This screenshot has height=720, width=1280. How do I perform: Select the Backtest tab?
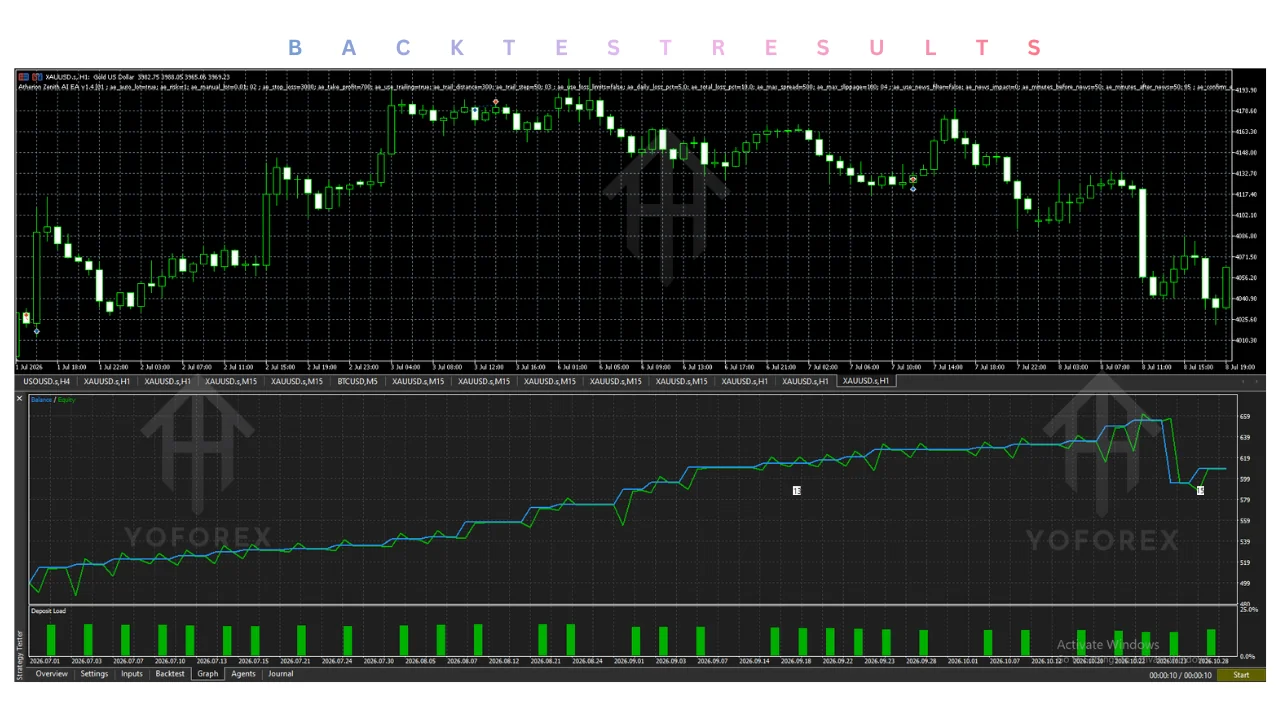pyautogui.click(x=170, y=674)
